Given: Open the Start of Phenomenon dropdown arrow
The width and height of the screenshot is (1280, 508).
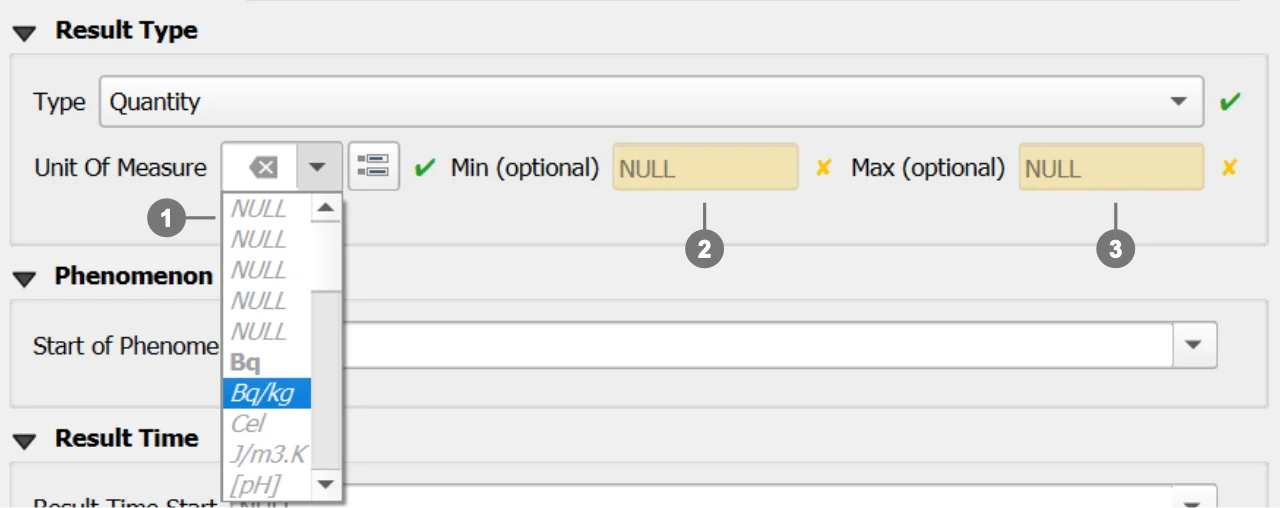Looking at the screenshot, I should click(x=1192, y=344).
